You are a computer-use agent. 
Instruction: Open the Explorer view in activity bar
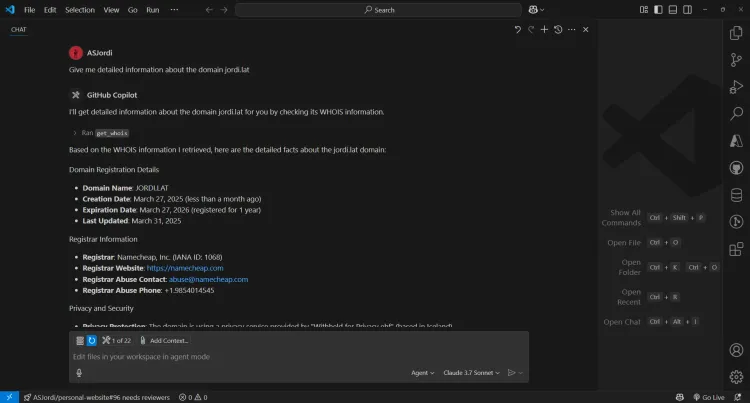(736, 33)
